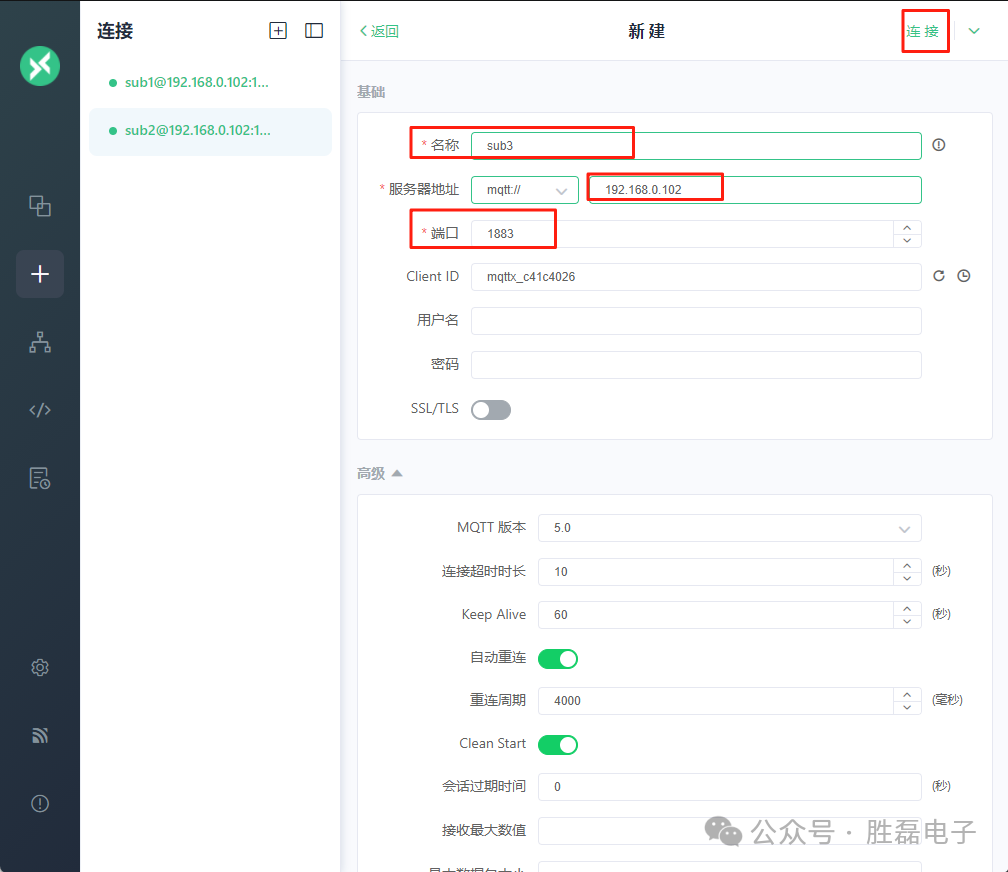Open the mqtt:// protocol dropdown
This screenshot has width=1008, height=872.
(x=525, y=190)
